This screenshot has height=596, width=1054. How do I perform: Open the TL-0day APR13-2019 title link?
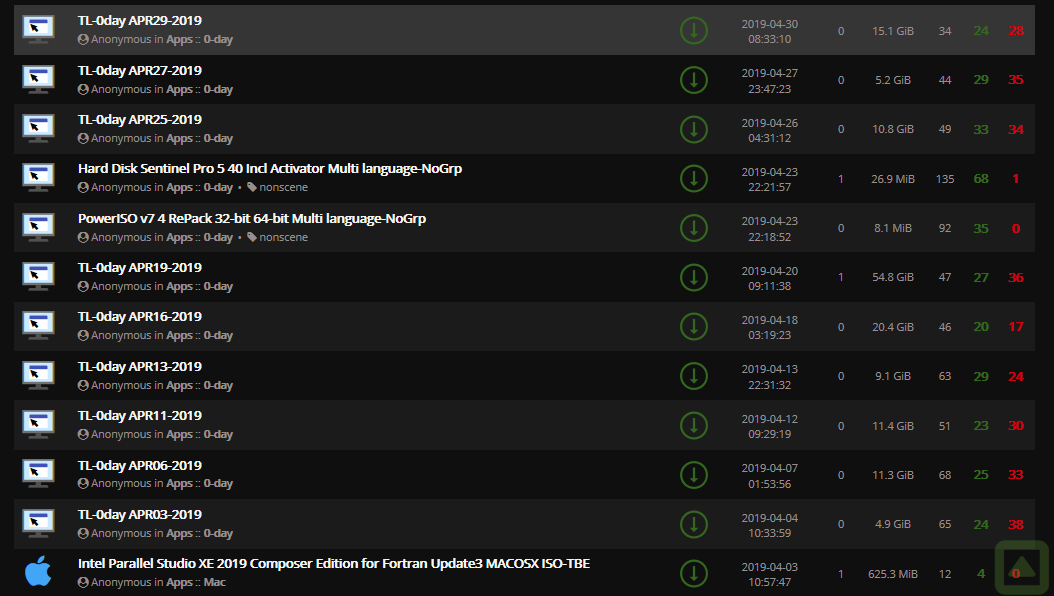coord(140,366)
